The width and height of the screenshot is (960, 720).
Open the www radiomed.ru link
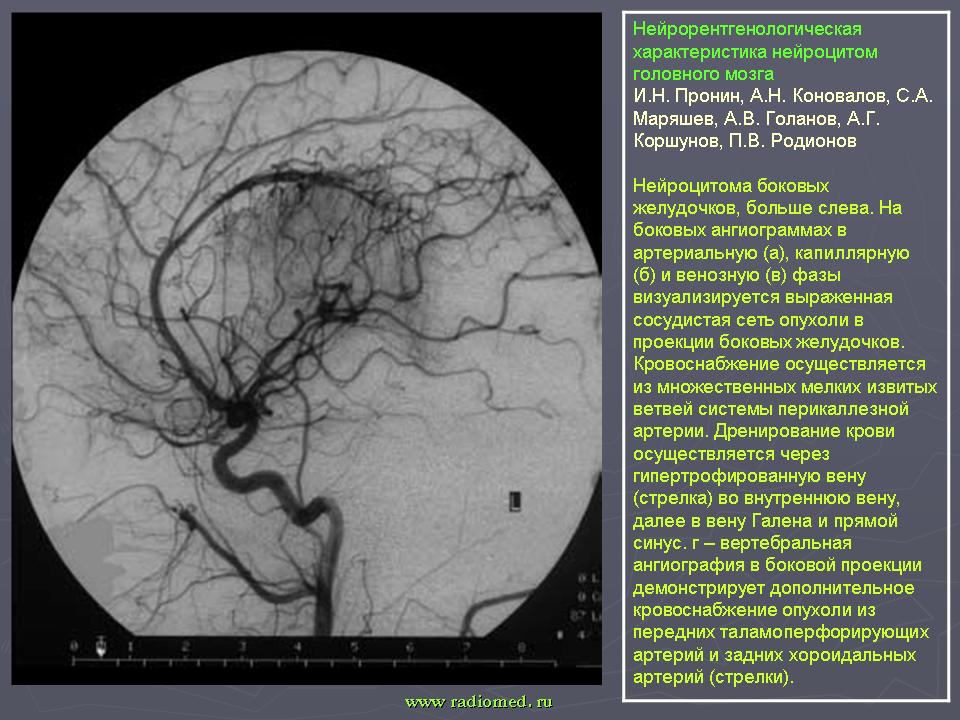478,702
